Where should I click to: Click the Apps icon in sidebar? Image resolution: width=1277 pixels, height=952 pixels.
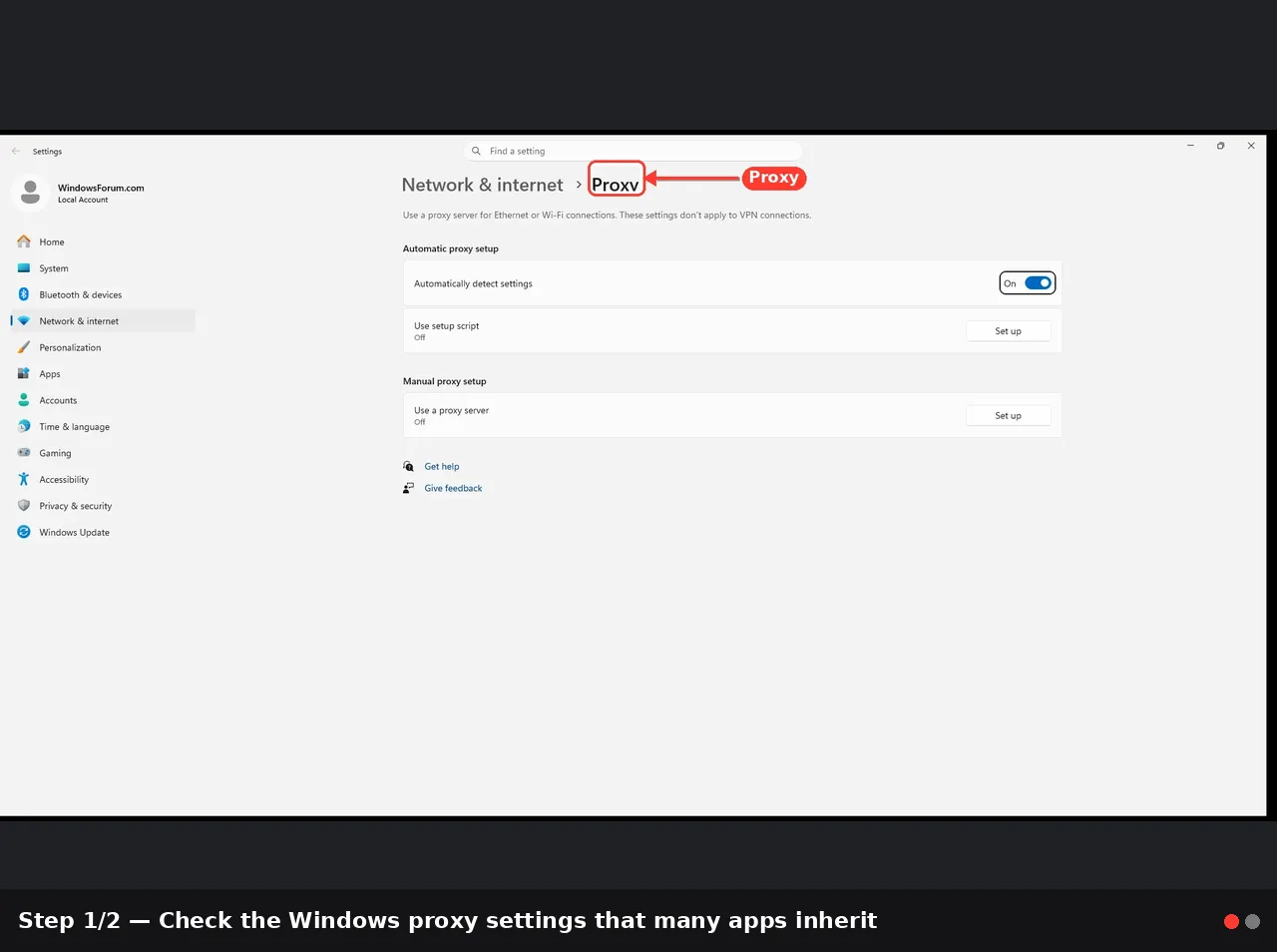pos(24,373)
